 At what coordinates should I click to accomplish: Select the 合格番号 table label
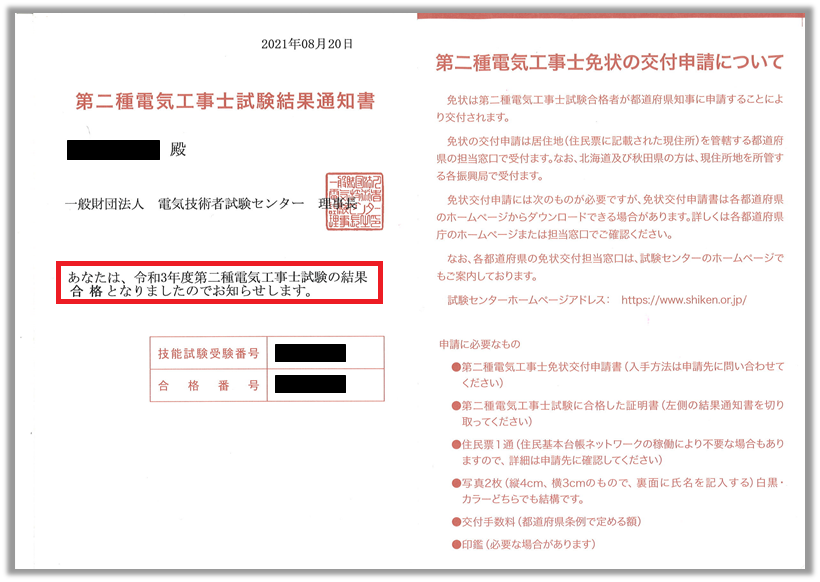[208, 384]
